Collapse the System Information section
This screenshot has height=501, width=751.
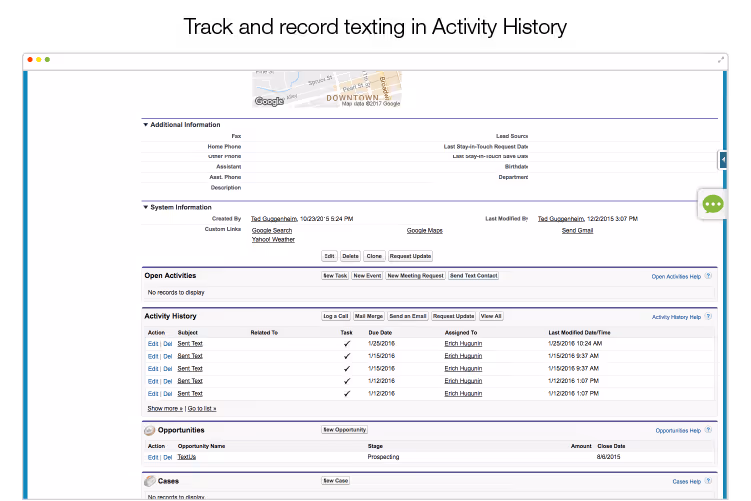pyautogui.click(x=146, y=207)
